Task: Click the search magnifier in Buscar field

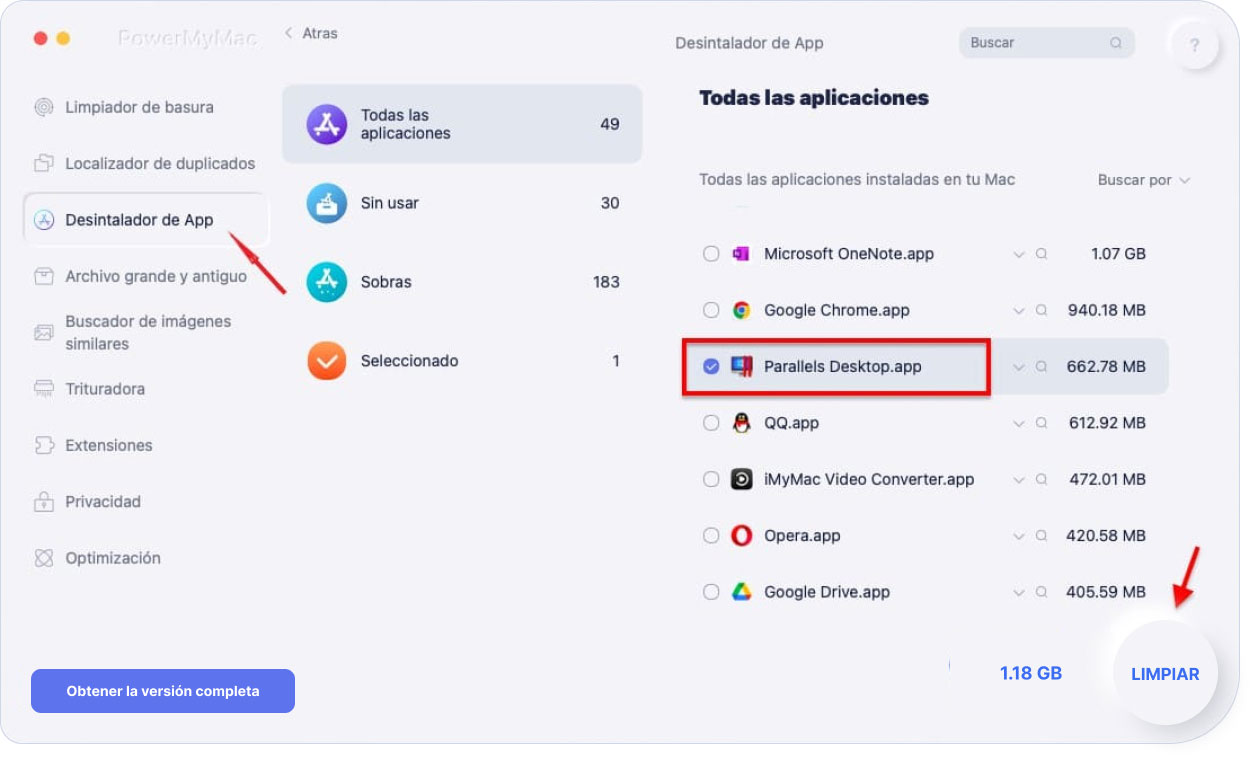Action: tap(1116, 43)
